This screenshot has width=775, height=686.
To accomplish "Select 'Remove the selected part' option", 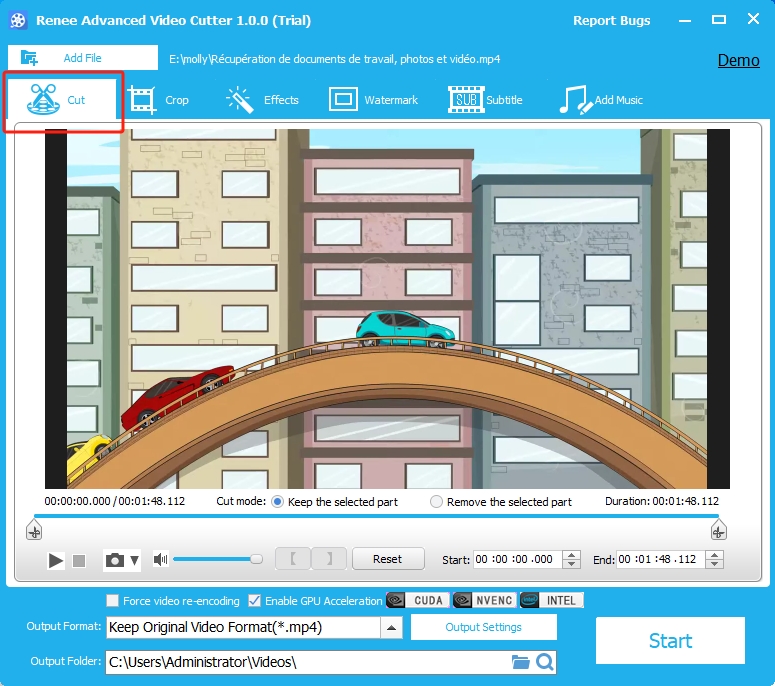I will (x=436, y=502).
